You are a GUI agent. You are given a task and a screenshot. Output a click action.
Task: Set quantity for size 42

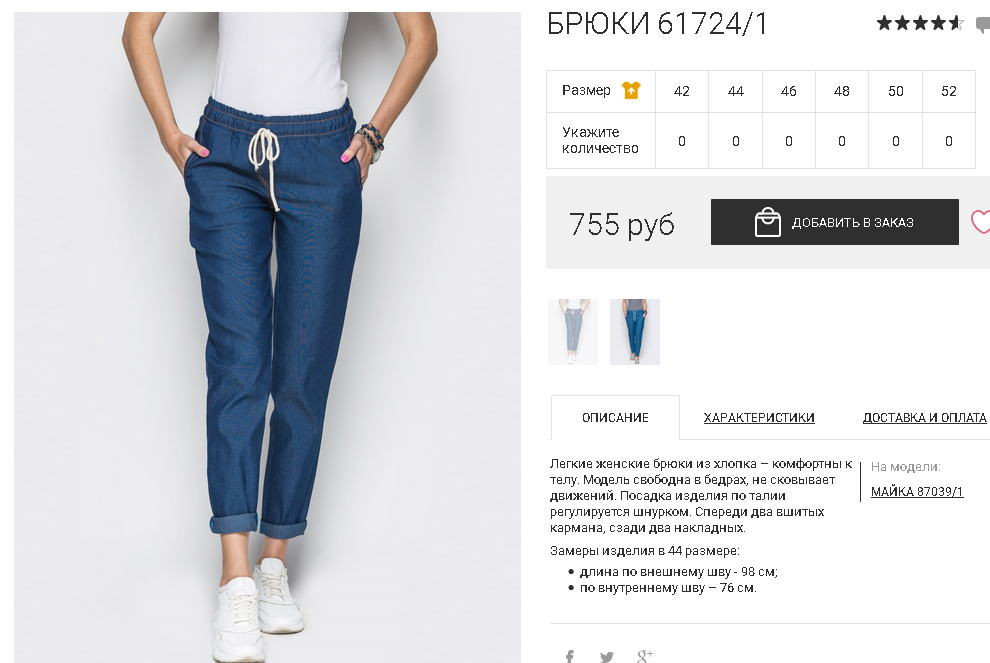point(682,141)
